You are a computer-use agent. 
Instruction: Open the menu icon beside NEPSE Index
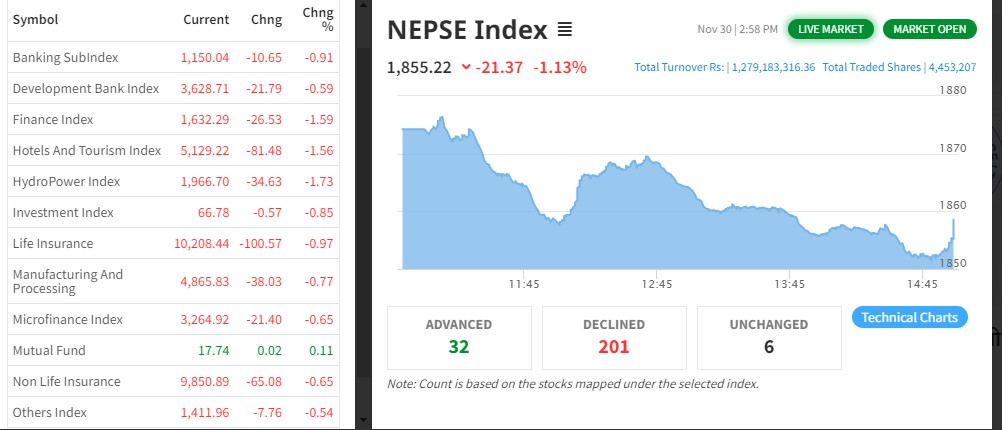(x=564, y=30)
